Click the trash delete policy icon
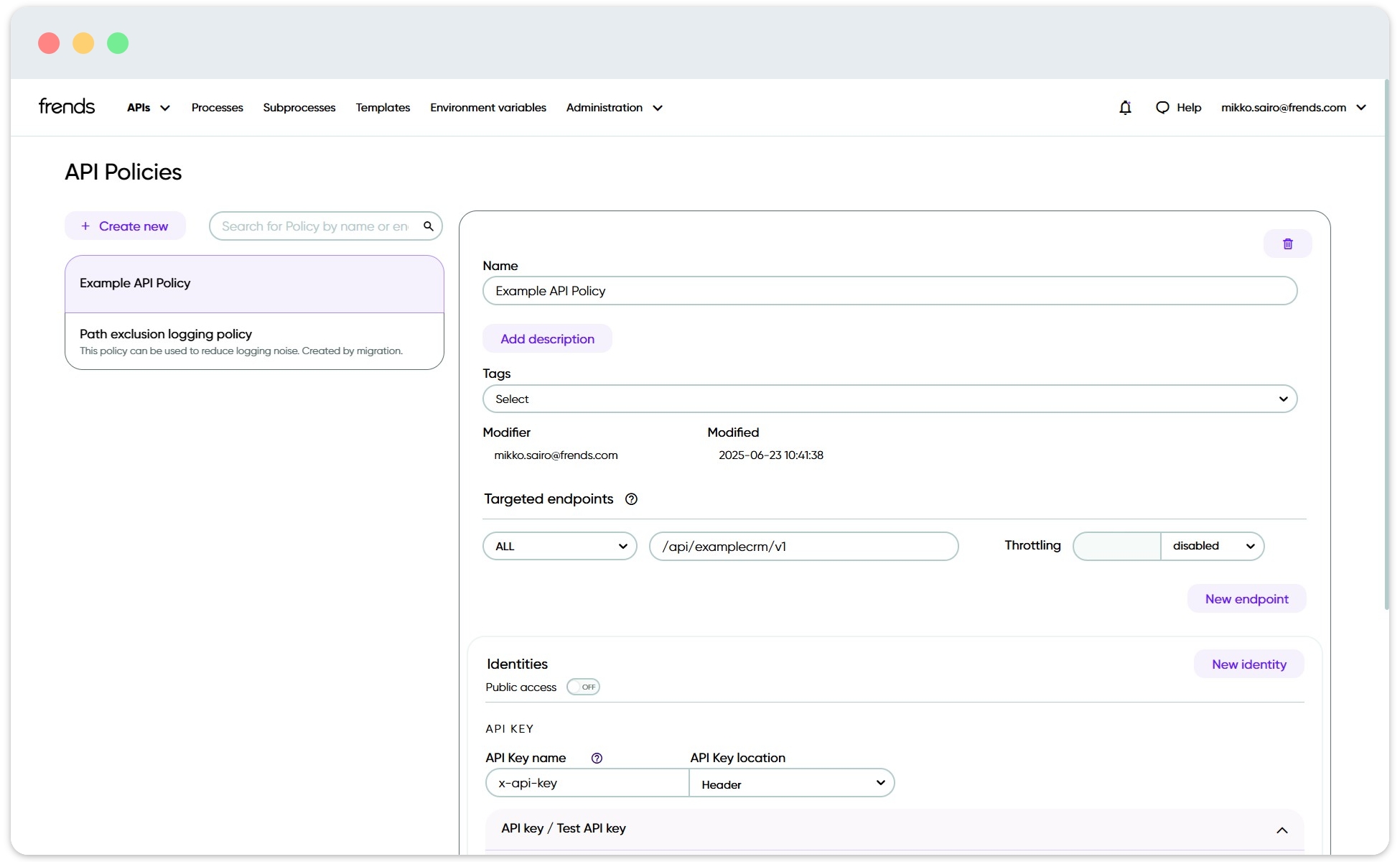Image resolution: width=1400 pixels, height=862 pixels. [x=1287, y=244]
